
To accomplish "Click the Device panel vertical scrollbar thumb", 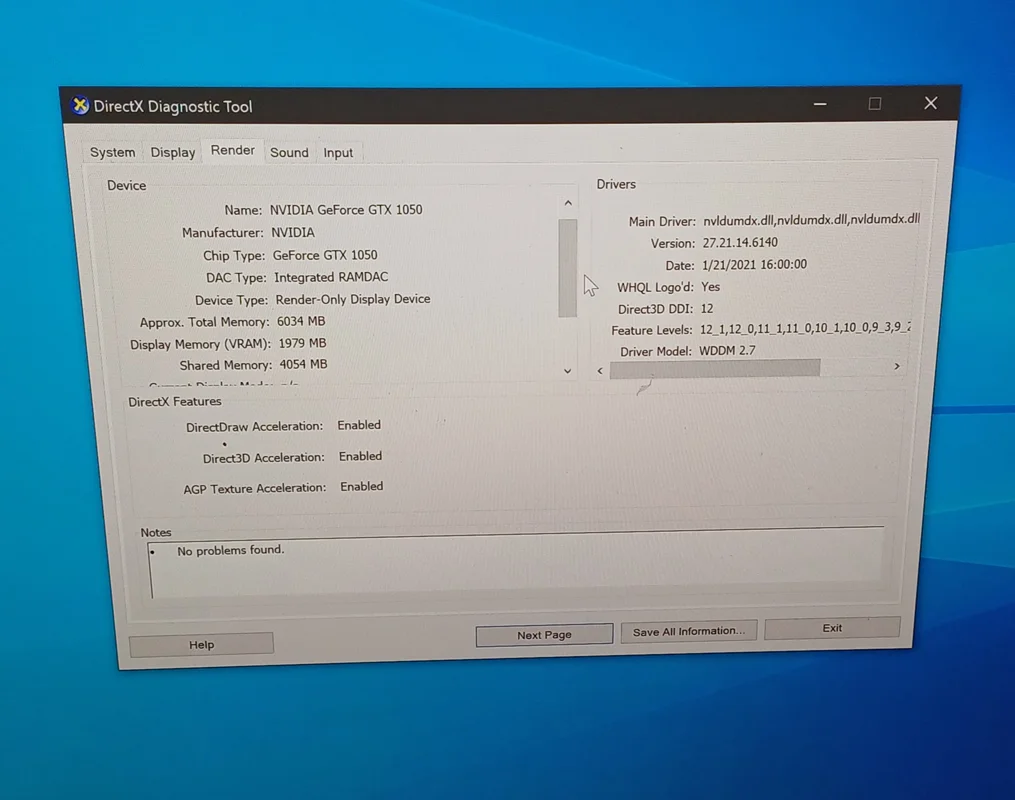I will pos(568,267).
